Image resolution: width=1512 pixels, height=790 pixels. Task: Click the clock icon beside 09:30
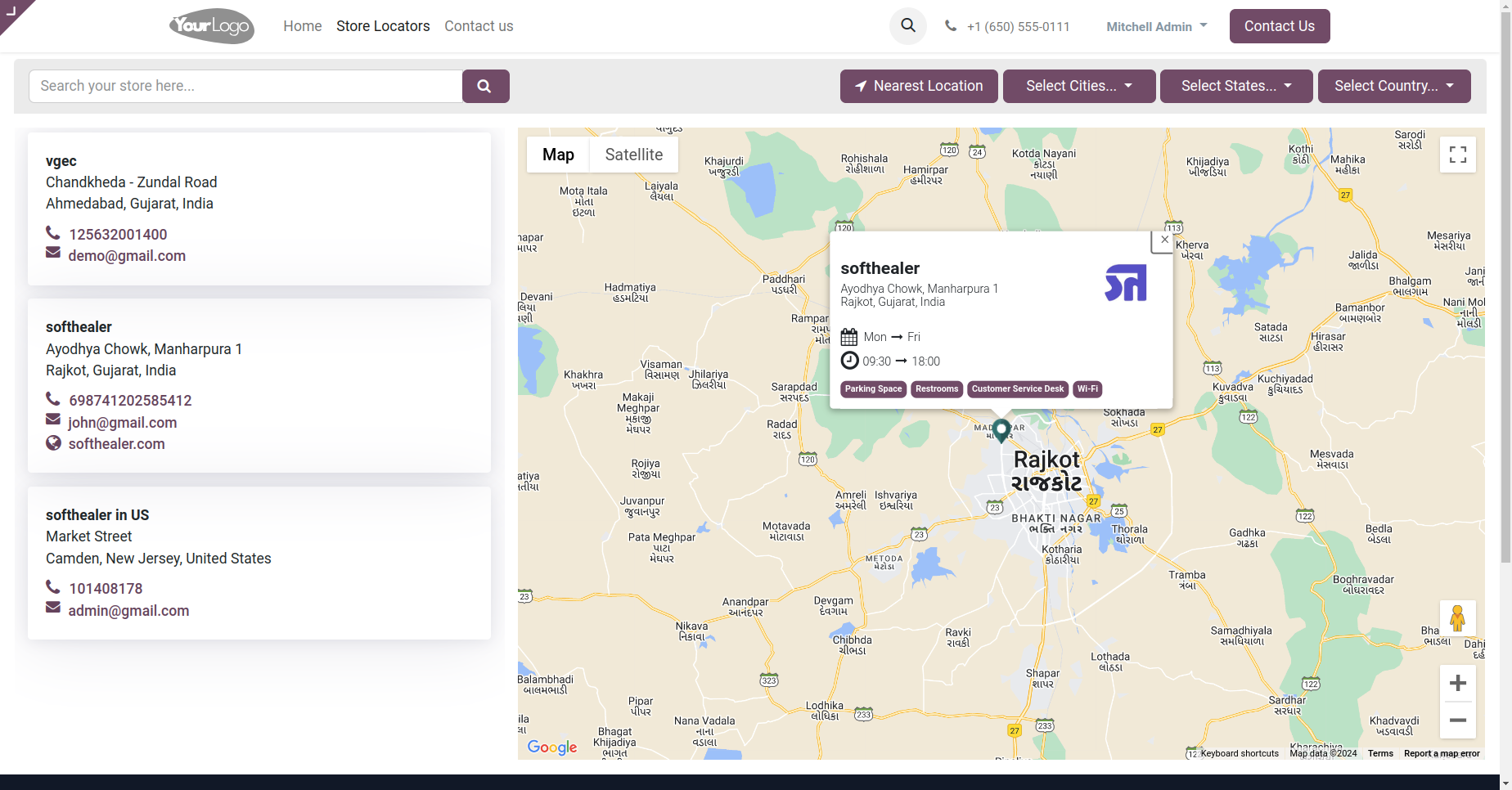tap(850, 361)
